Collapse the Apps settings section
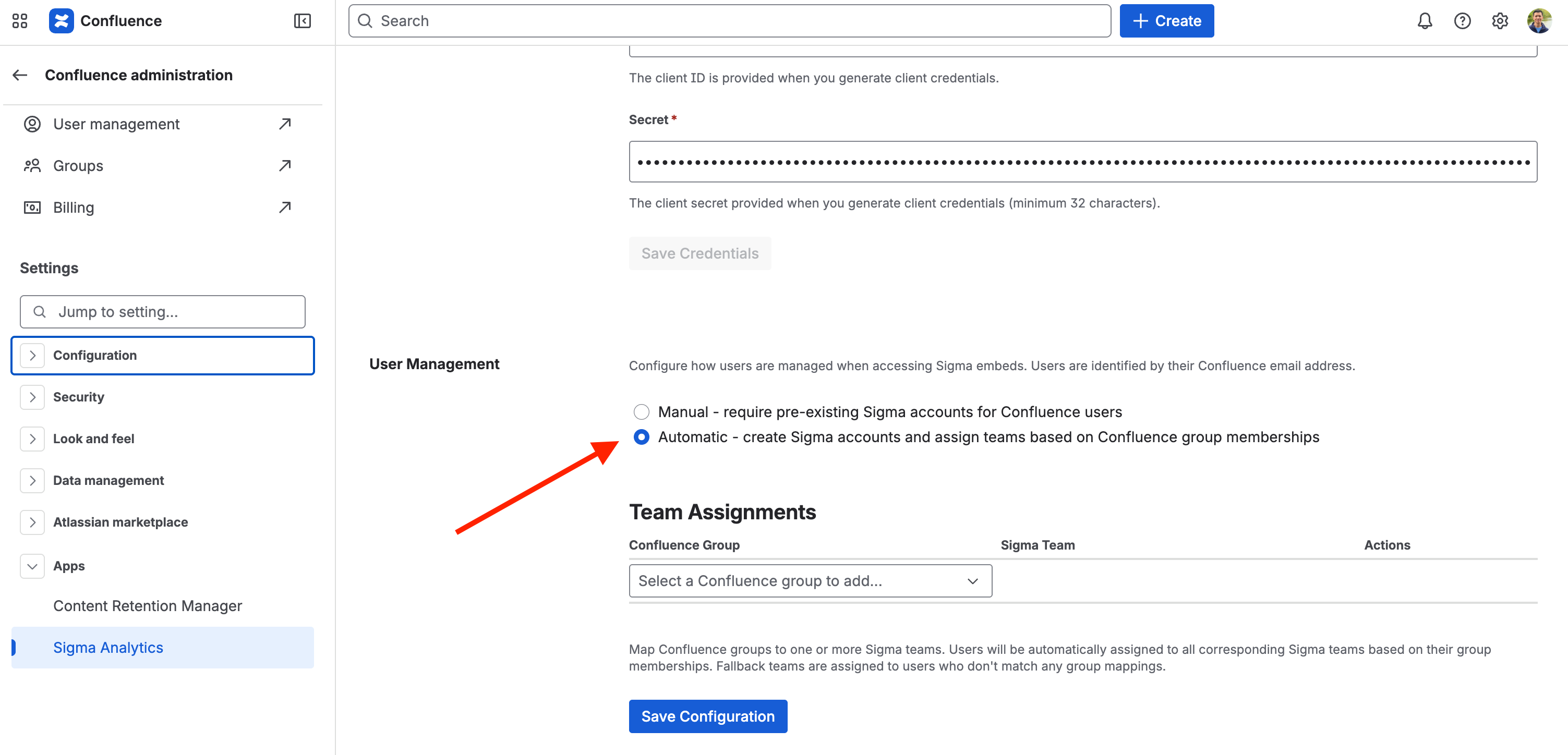This screenshot has height=755, width=1568. point(32,566)
